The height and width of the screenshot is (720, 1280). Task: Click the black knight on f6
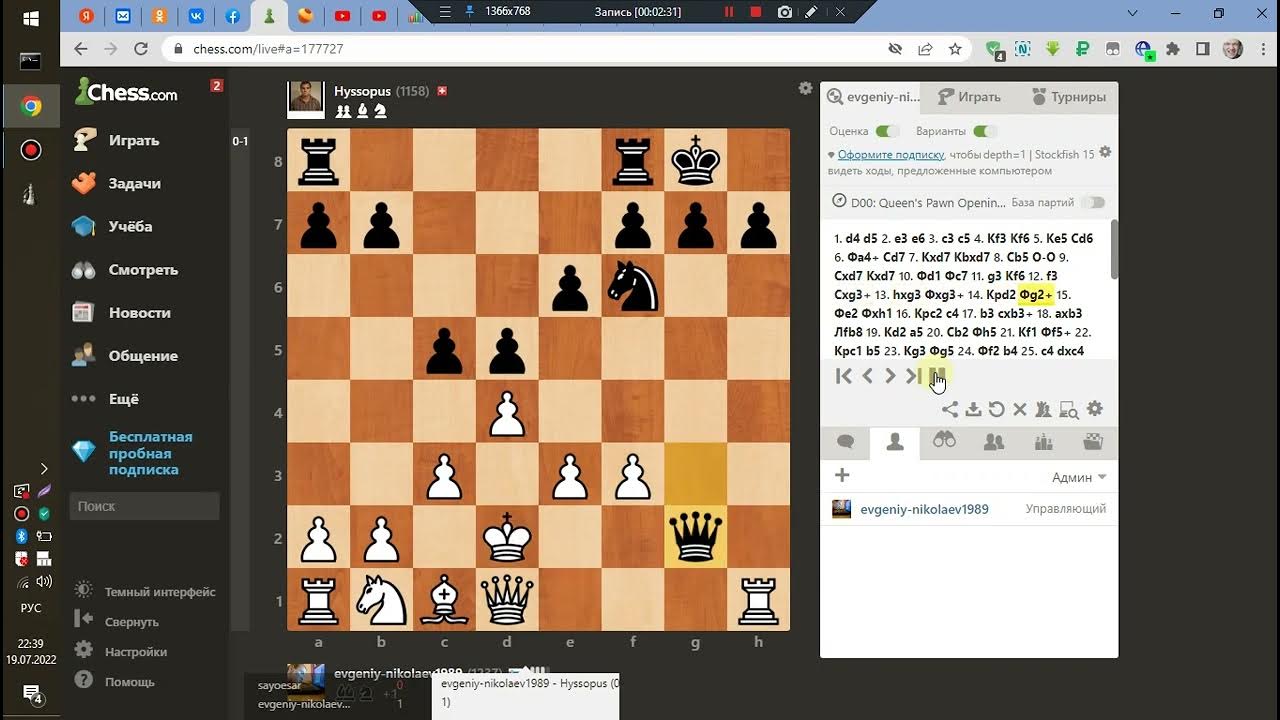pyautogui.click(x=633, y=285)
